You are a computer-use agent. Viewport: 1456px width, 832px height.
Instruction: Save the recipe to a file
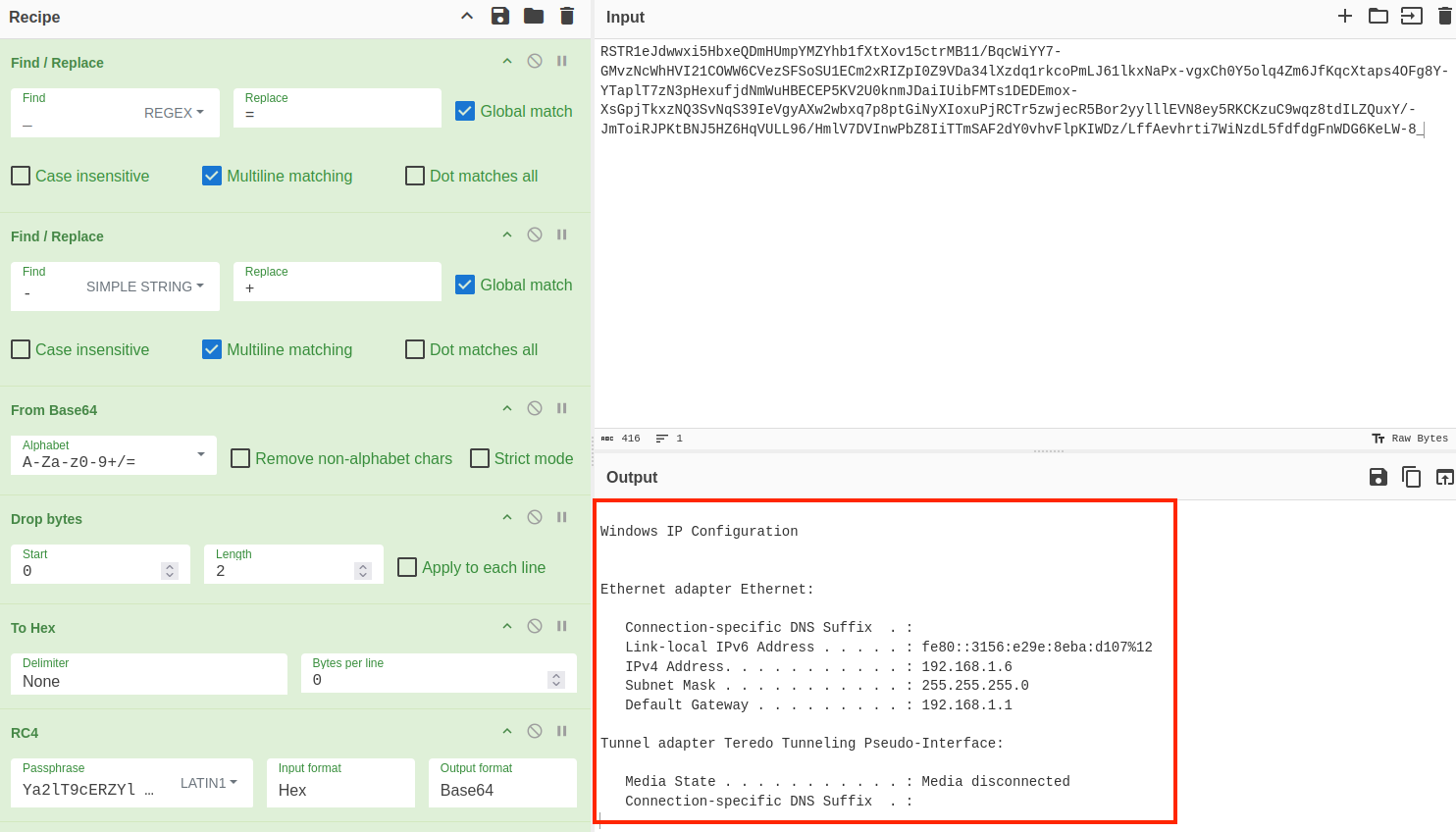[500, 16]
